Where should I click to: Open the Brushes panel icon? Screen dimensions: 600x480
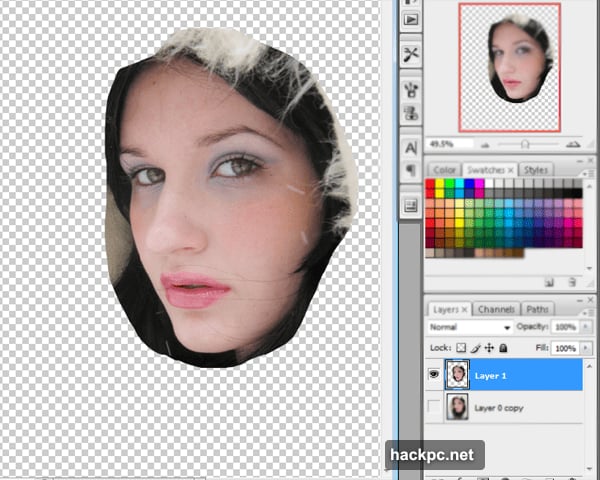411,90
